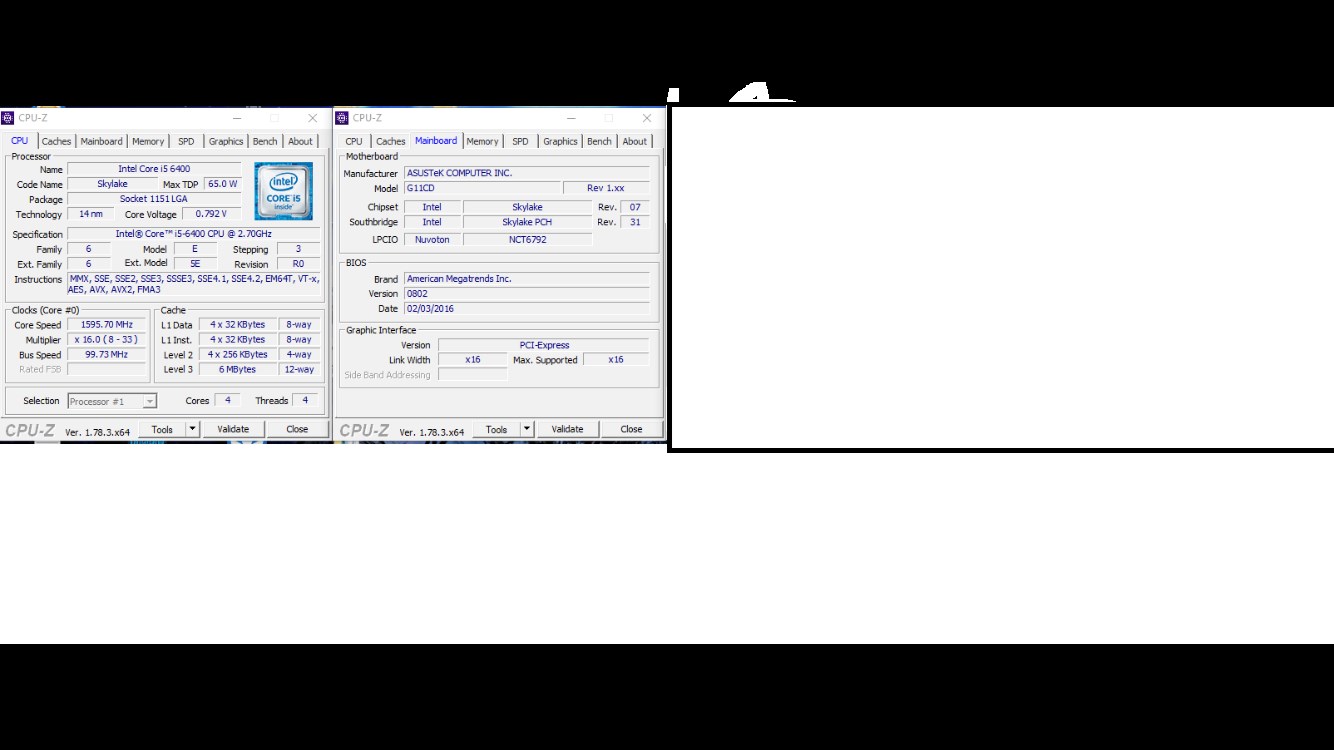Screen dimensions: 1334x750
Task: Click the Core Voltage value "0.792 V"
Action: 211,214
